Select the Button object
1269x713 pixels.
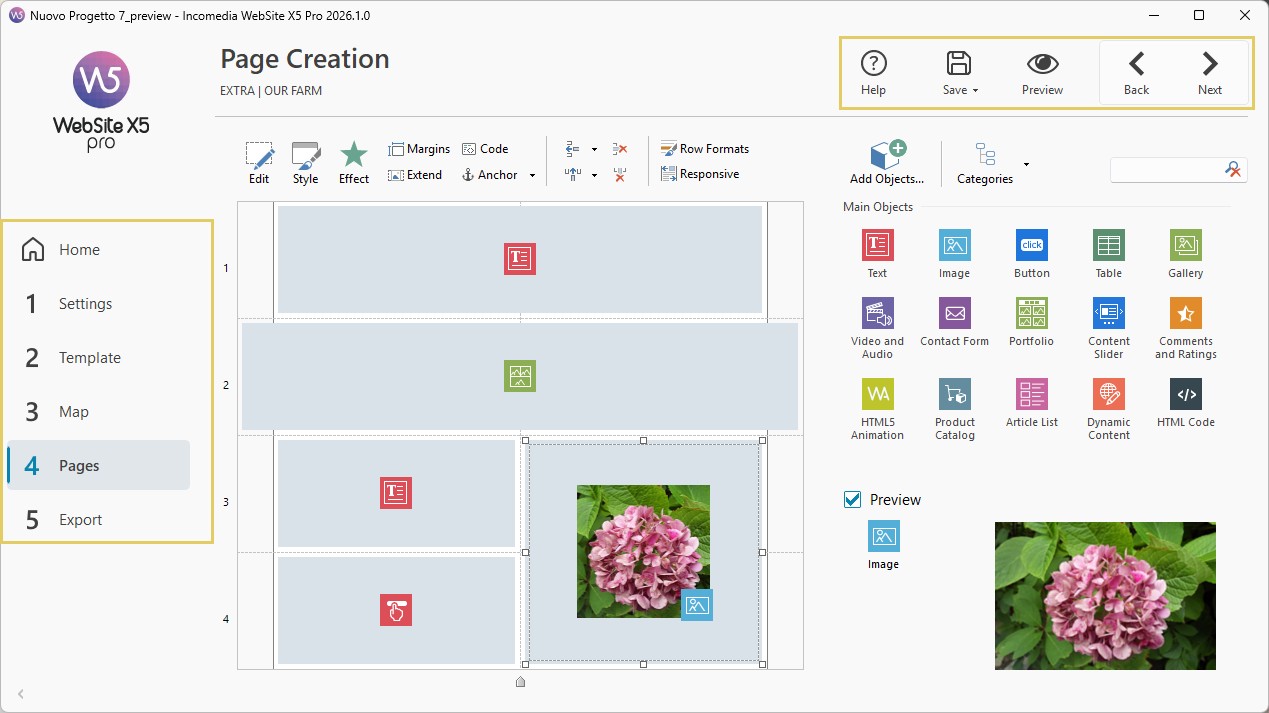(1032, 254)
